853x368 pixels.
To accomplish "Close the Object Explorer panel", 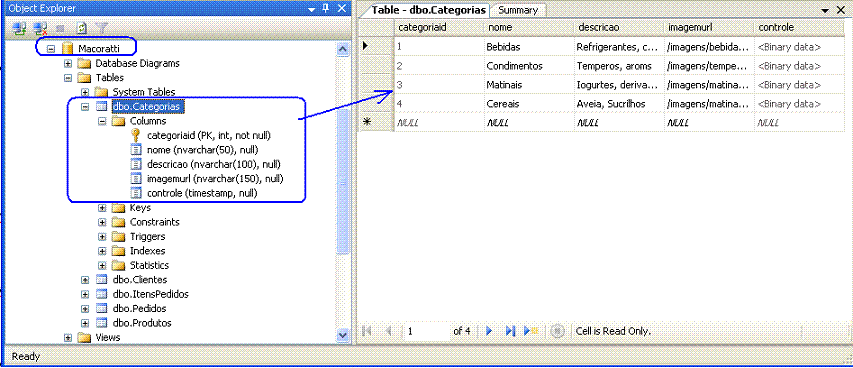I will click(x=341, y=8).
